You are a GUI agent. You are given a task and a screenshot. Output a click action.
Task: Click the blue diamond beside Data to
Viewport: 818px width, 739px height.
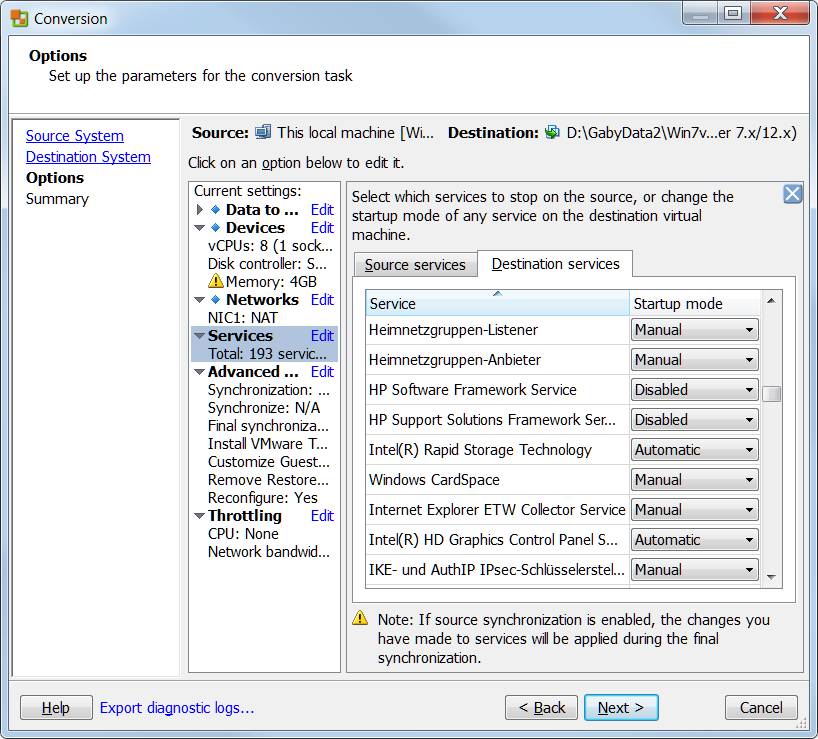click(215, 210)
